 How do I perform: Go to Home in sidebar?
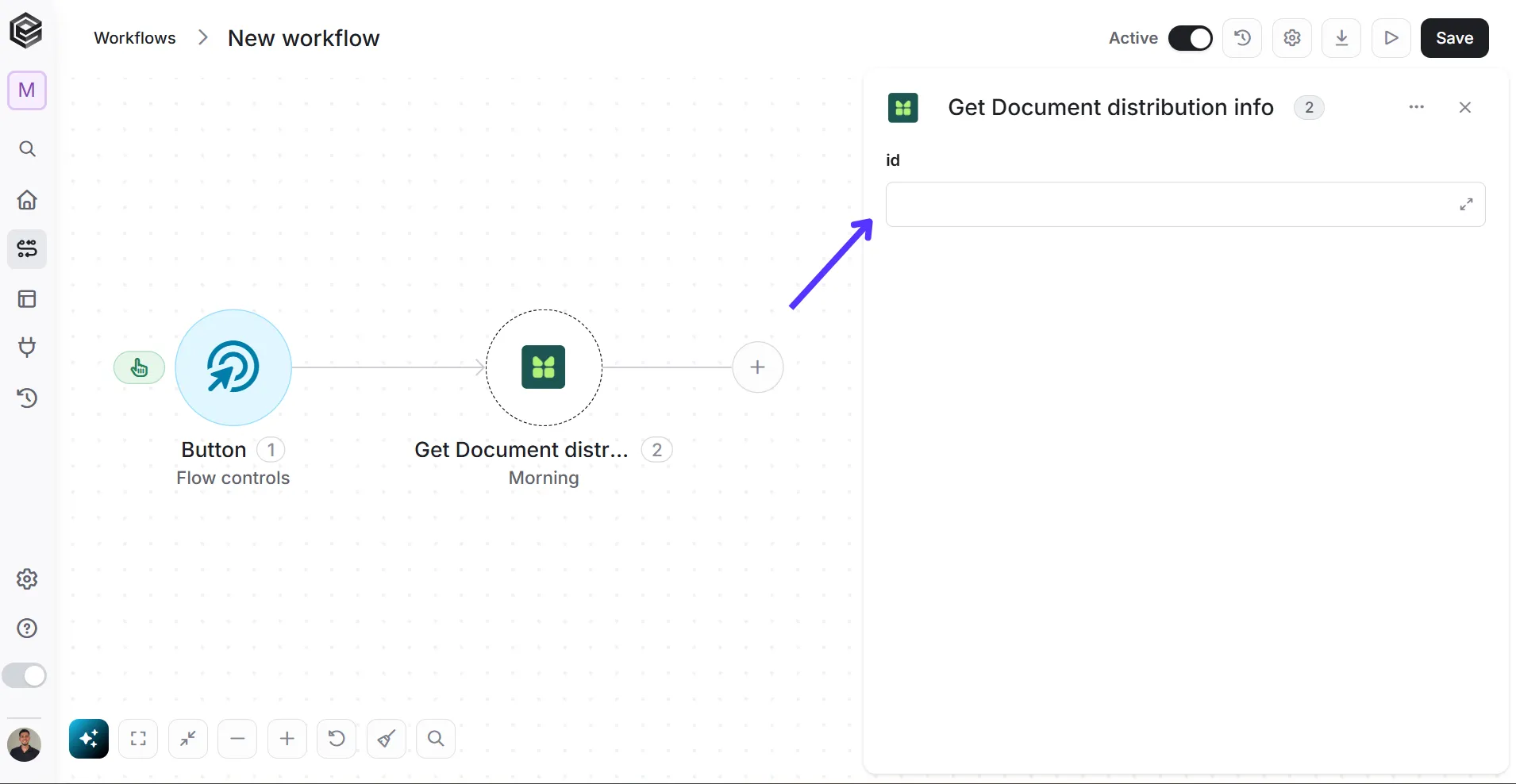coord(27,199)
